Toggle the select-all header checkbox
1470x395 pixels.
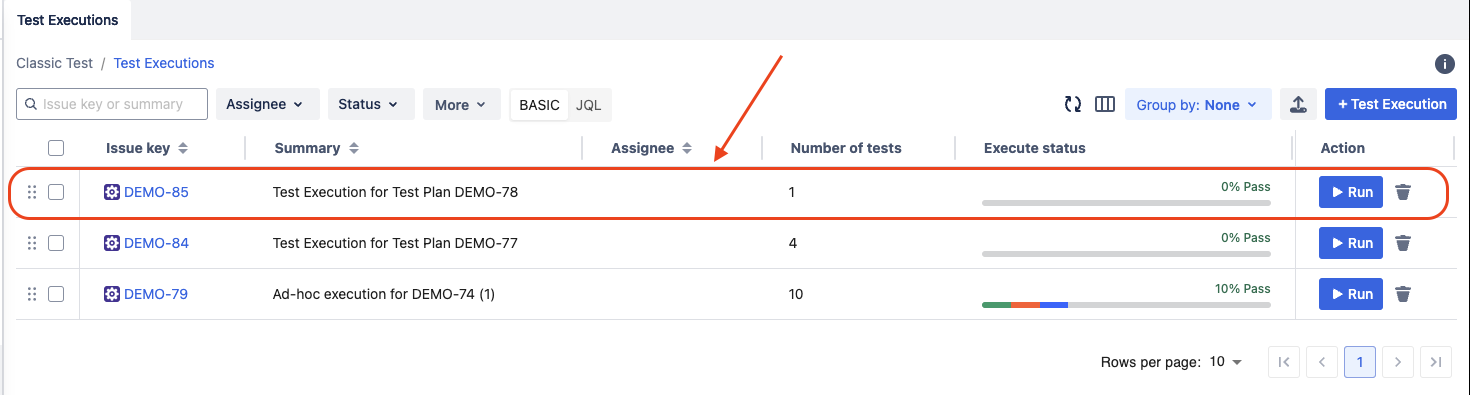(56, 148)
